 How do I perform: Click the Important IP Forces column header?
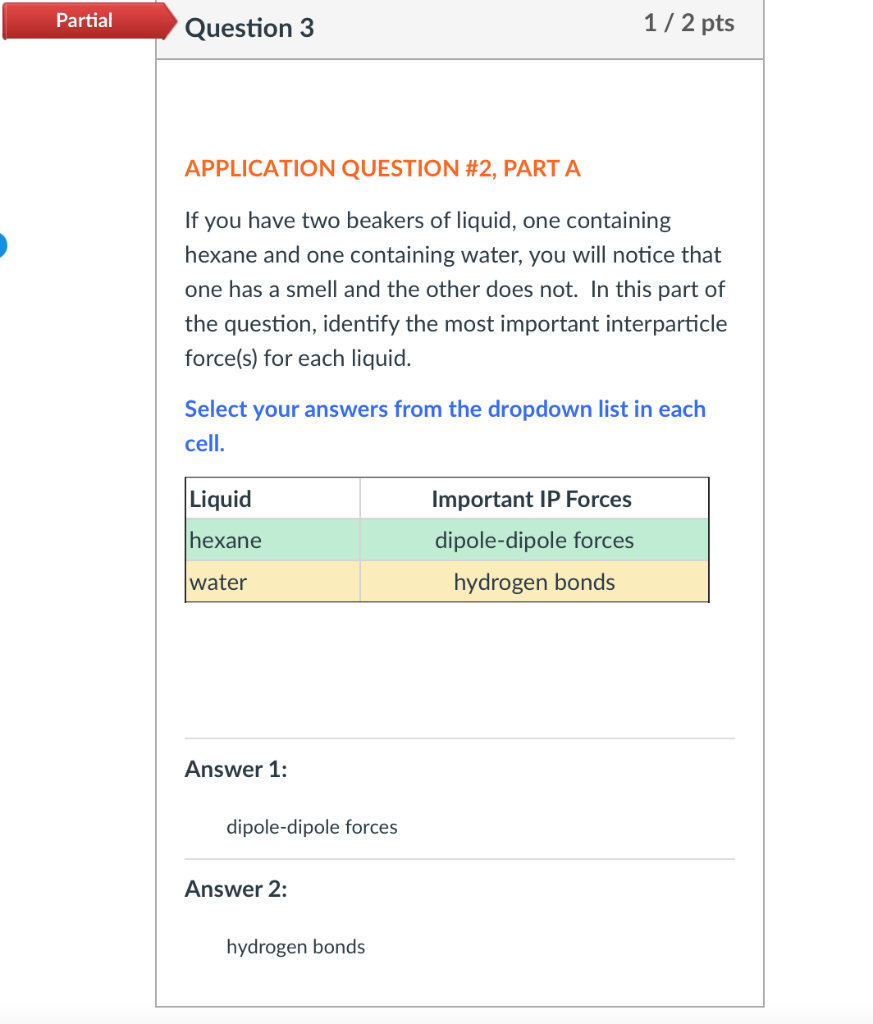pos(534,499)
